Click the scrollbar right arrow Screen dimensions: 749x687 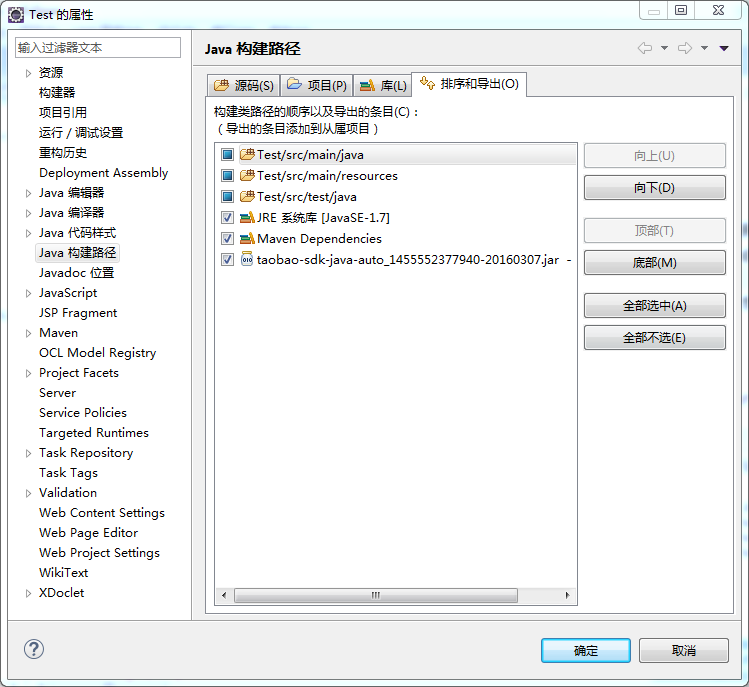pos(567,595)
